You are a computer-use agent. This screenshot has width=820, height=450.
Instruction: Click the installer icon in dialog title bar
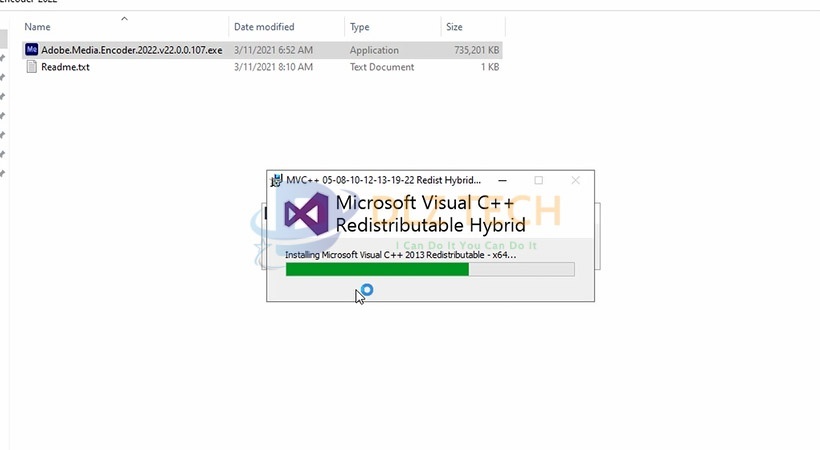(x=276, y=180)
